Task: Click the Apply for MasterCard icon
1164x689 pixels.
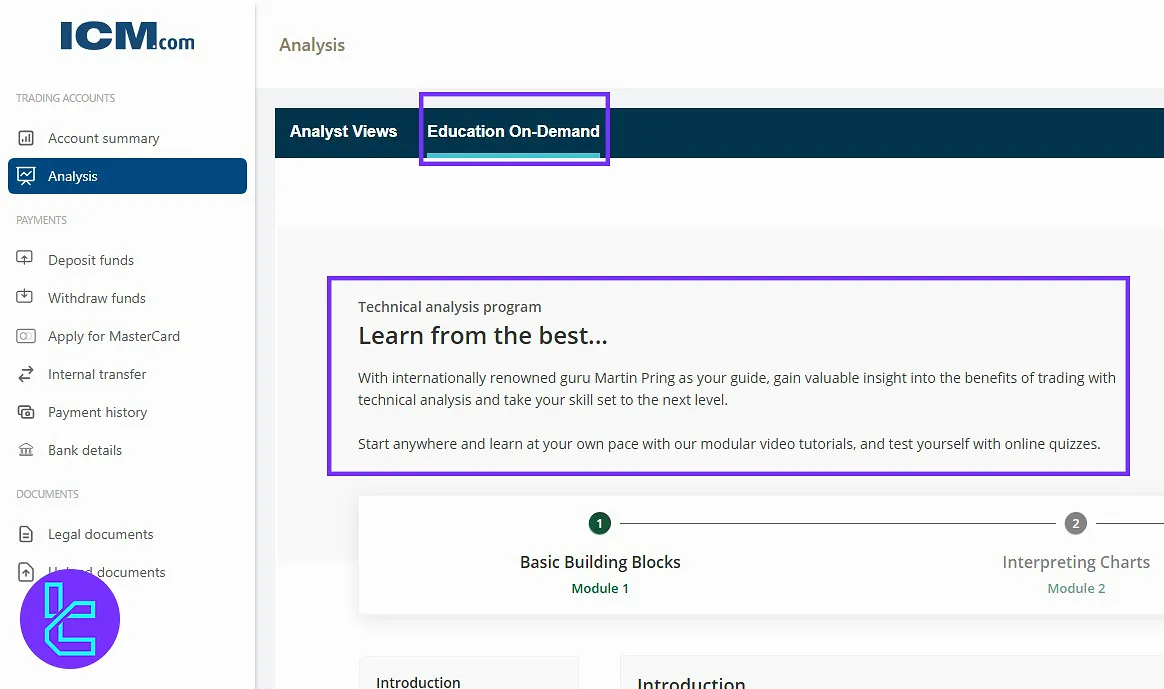Action: click(x=26, y=336)
